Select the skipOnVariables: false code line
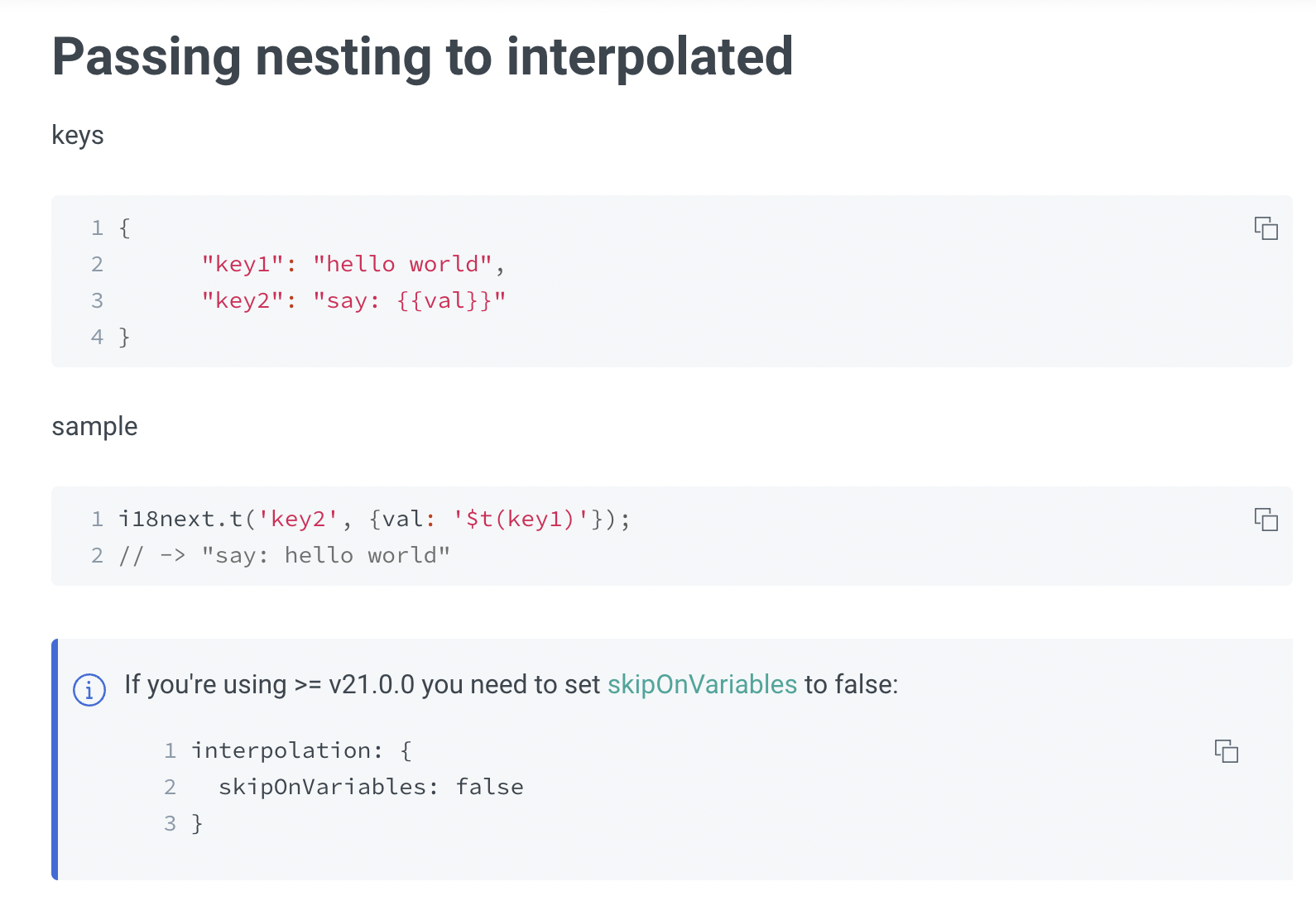Viewport: 1316px width, 915px height. [x=371, y=786]
